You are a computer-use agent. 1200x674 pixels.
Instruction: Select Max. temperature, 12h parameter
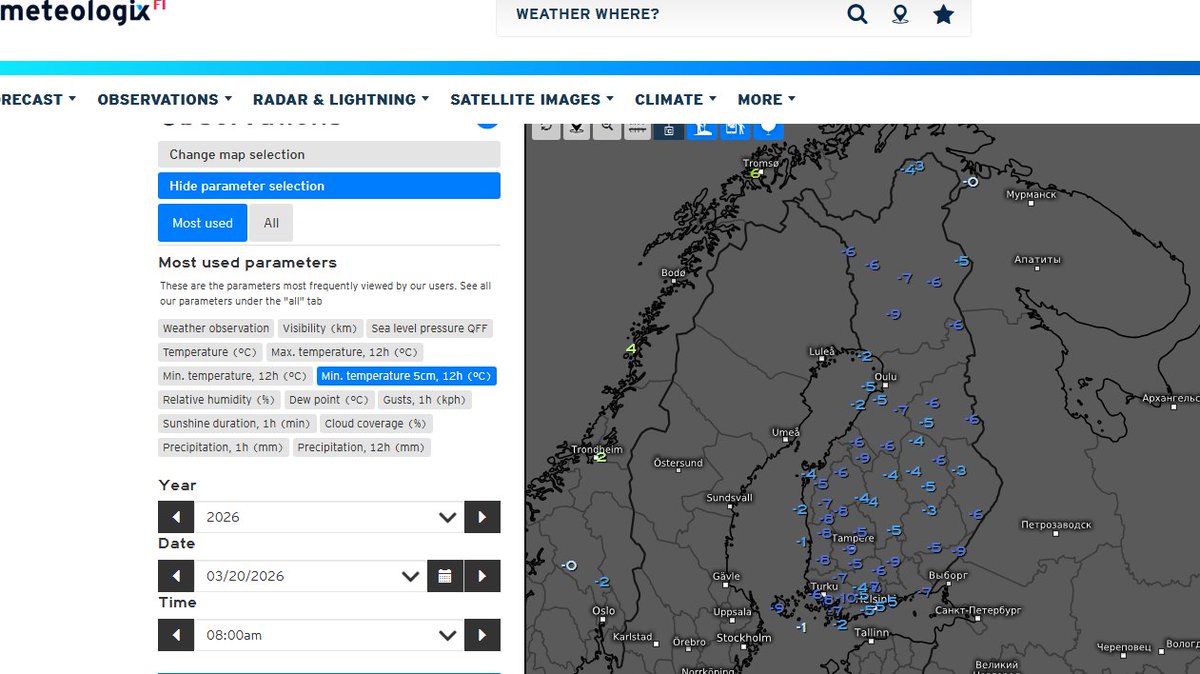345,352
